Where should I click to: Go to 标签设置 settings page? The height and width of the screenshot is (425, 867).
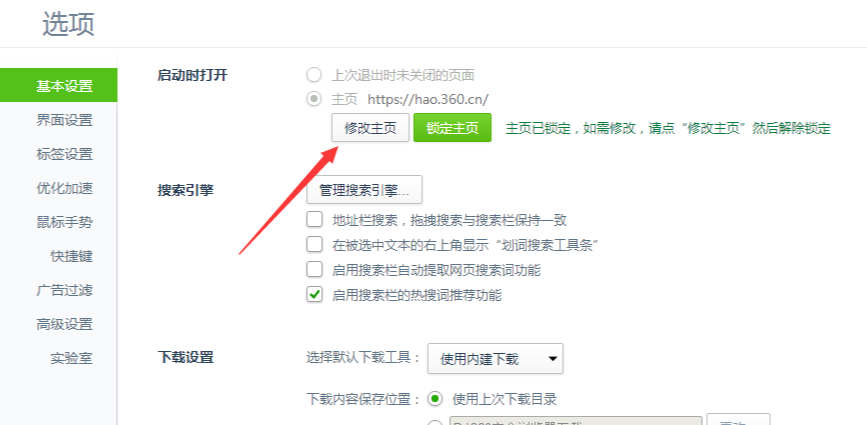(x=64, y=154)
